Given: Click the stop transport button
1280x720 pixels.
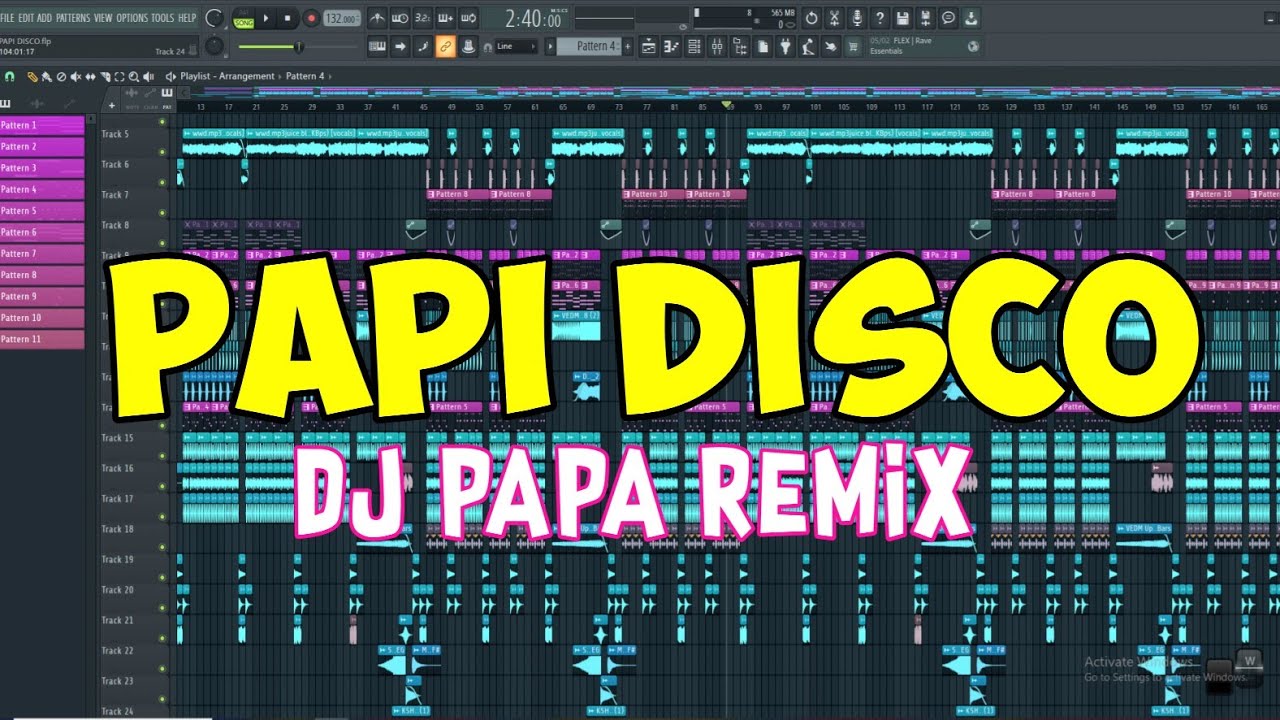Looking at the screenshot, I should [288, 18].
